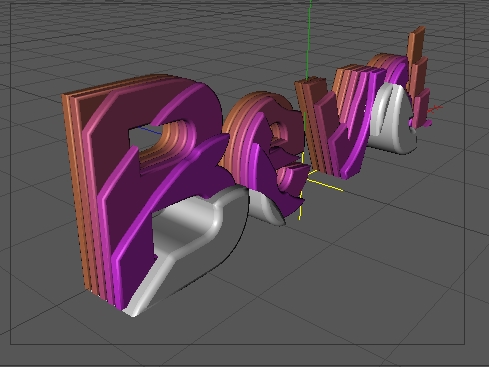
Task: Select the white dome beside letter v
Action: click(393, 120)
